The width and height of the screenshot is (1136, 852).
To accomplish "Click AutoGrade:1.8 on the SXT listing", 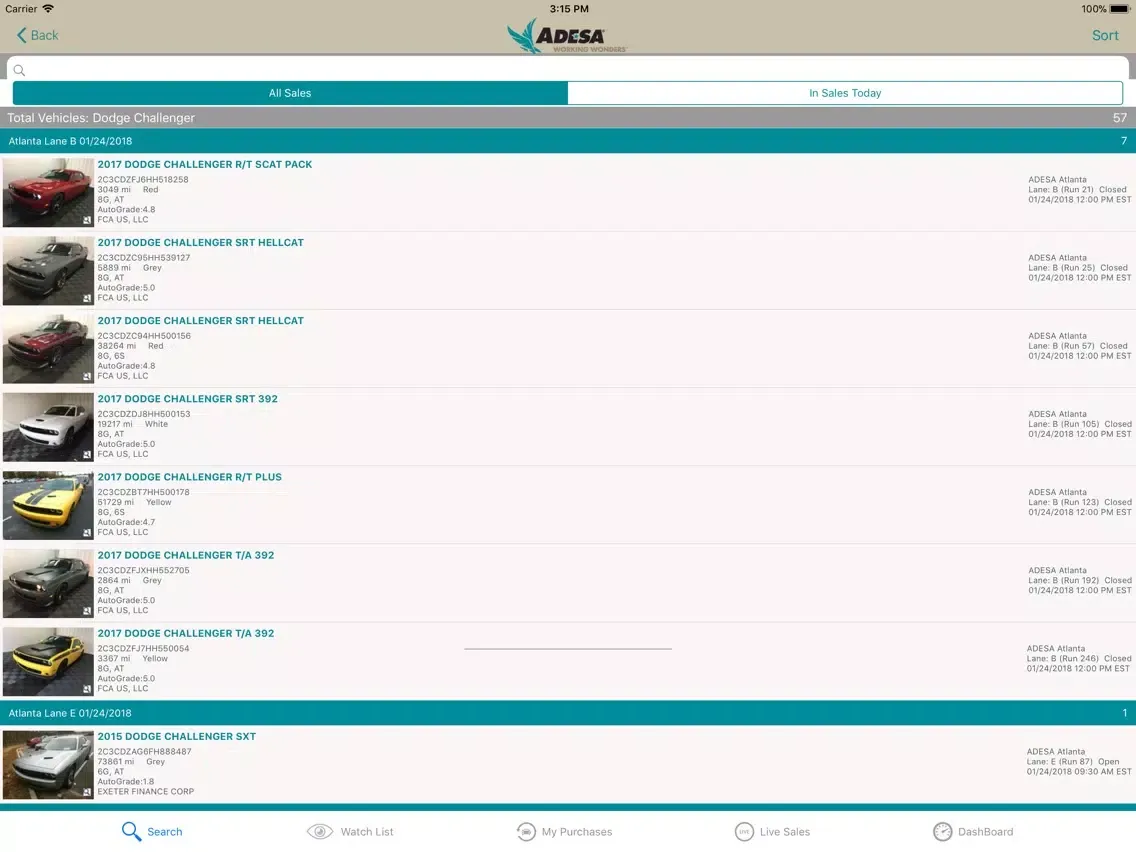I will coord(126,782).
